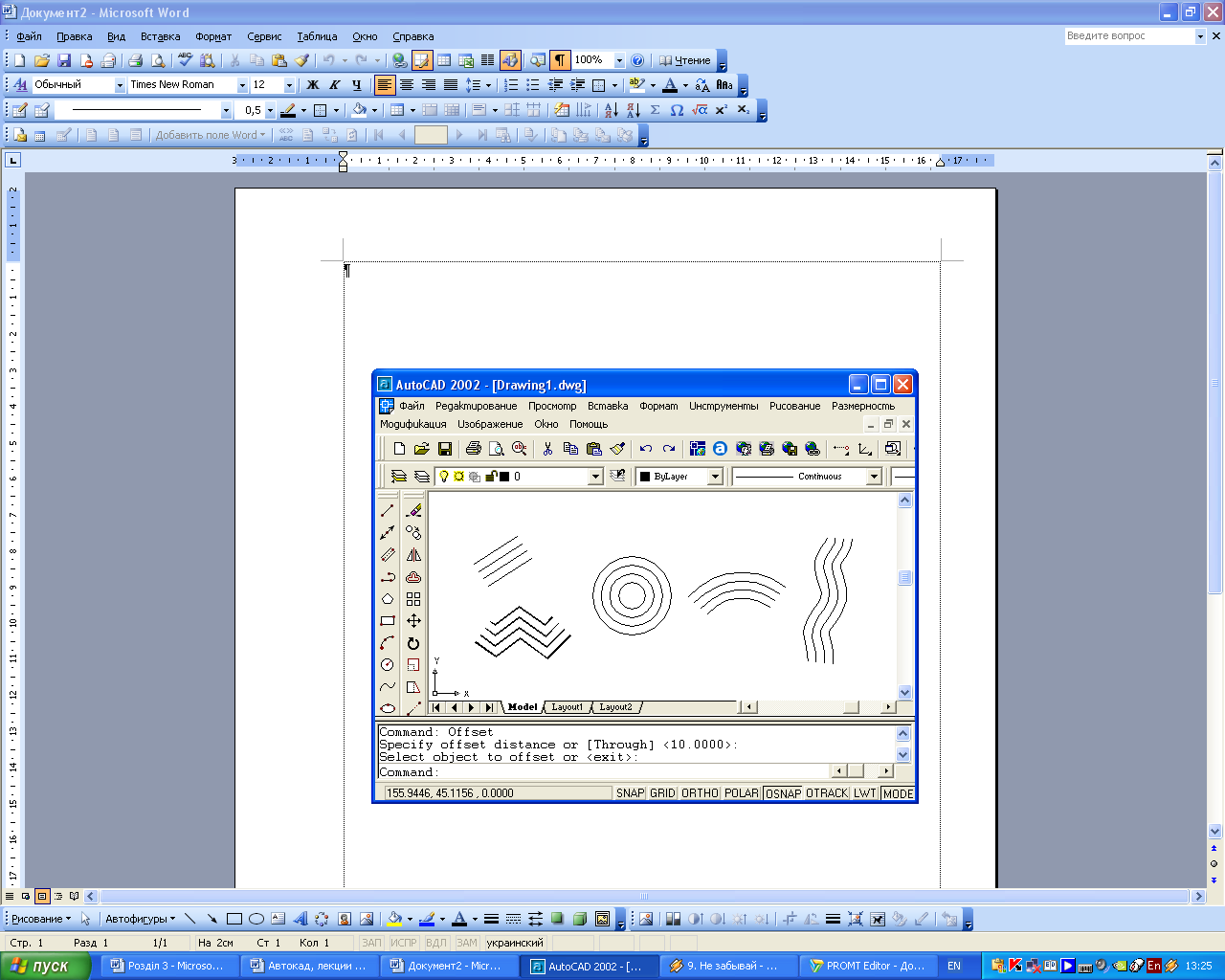Click the Highlight color marker button
1225x980 pixels.
pyautogui.click(x=637, y=85)
